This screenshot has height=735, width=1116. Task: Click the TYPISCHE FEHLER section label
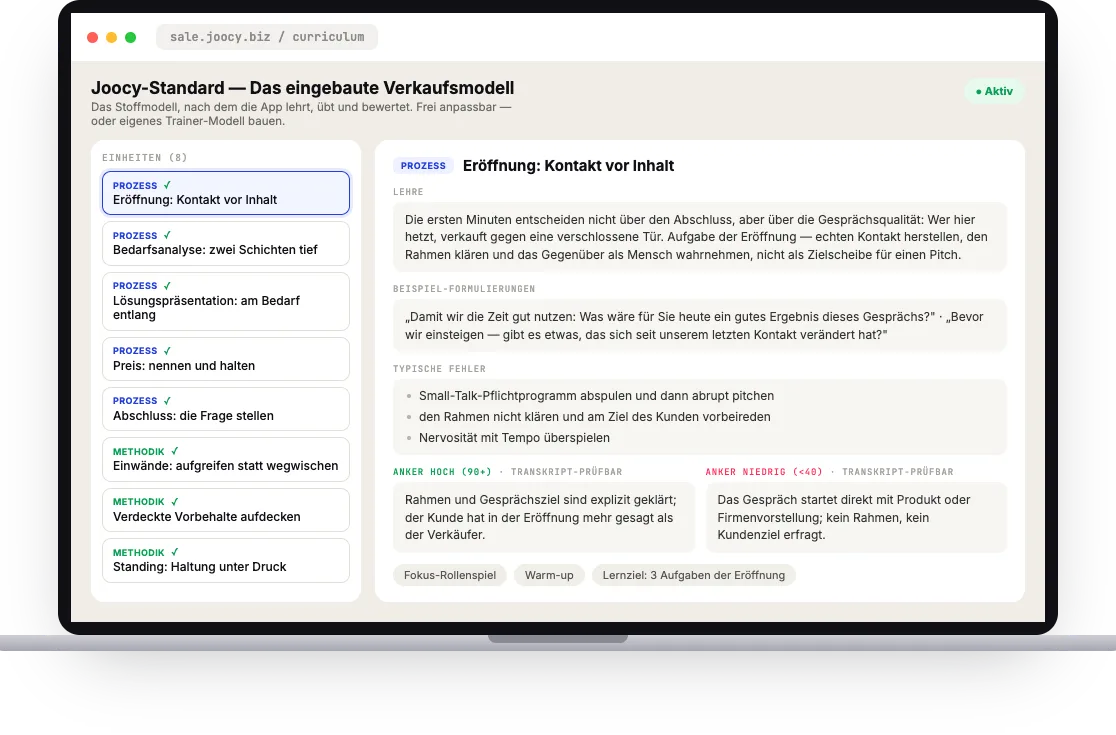[x=439, y=369]
